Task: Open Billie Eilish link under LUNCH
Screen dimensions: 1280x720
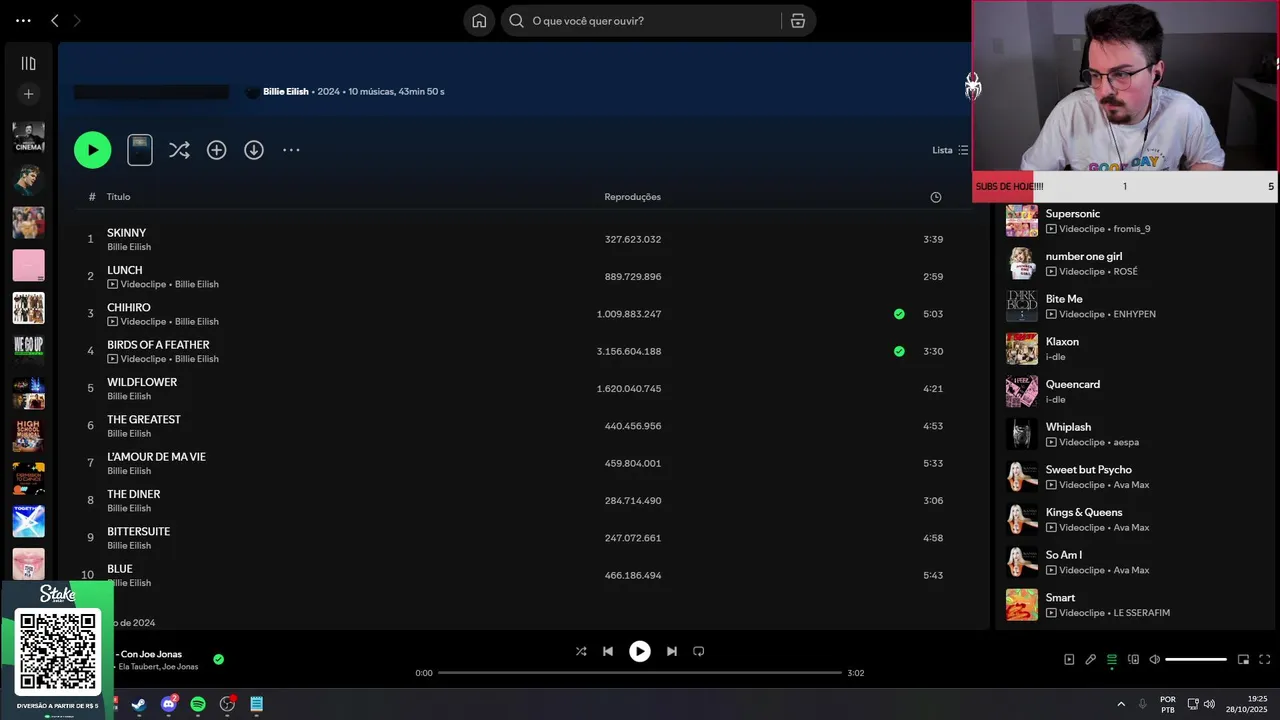Action: point(197,284)
